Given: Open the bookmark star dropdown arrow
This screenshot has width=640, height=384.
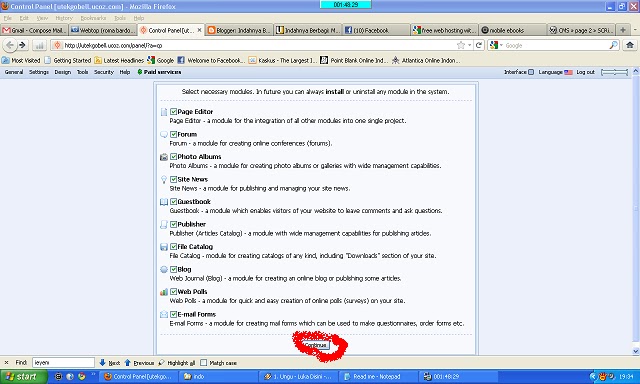Looking at the screenshot, I should point(470,45).
